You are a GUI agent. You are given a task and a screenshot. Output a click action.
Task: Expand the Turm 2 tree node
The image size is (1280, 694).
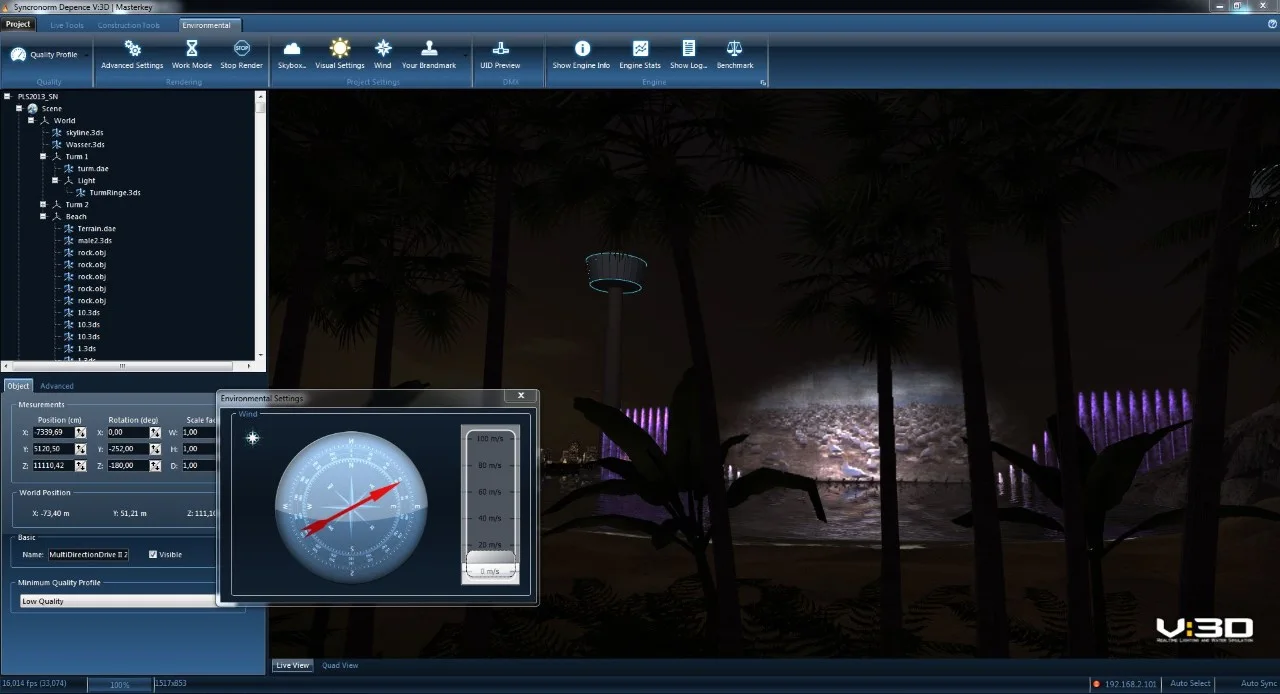(x=43, y=204)
